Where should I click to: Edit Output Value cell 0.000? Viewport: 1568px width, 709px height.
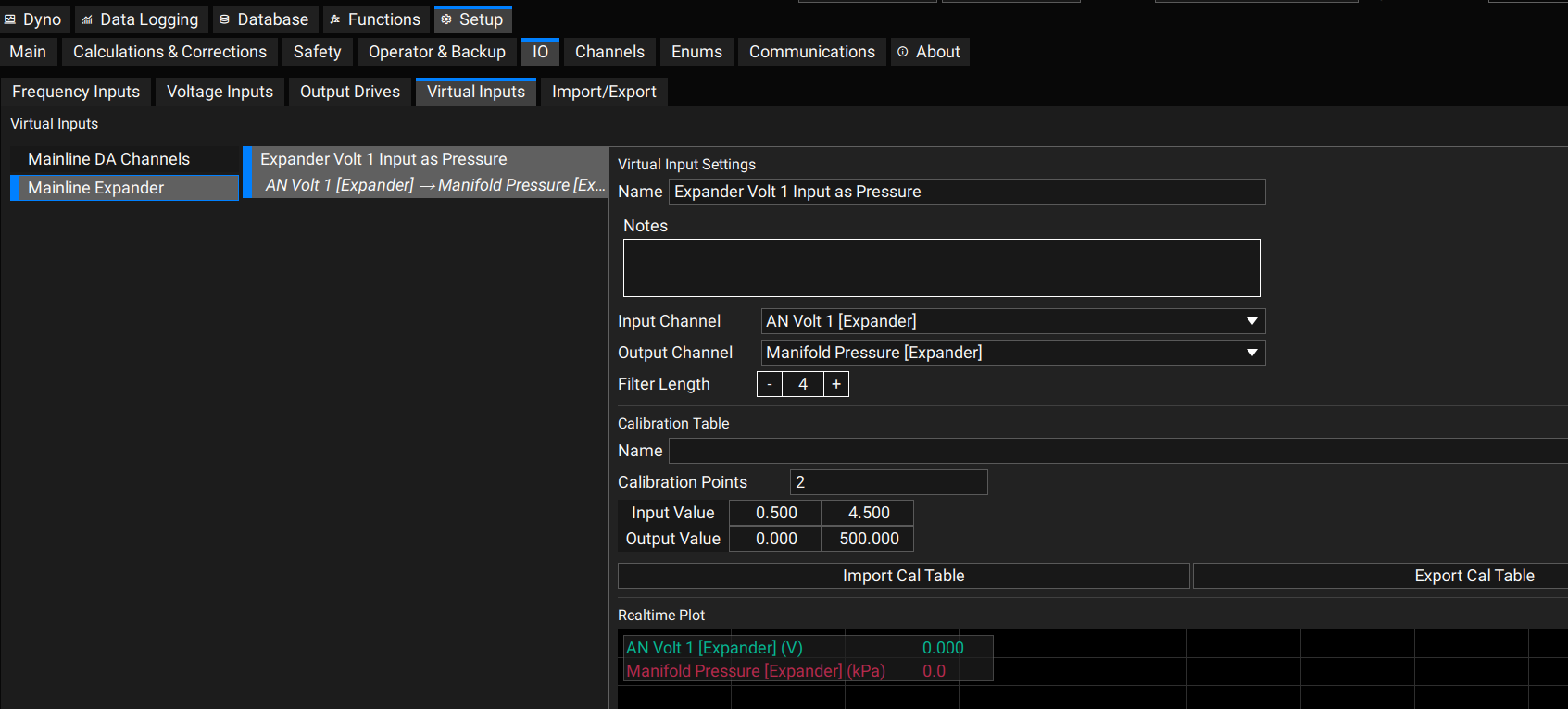tap(775, 539)
